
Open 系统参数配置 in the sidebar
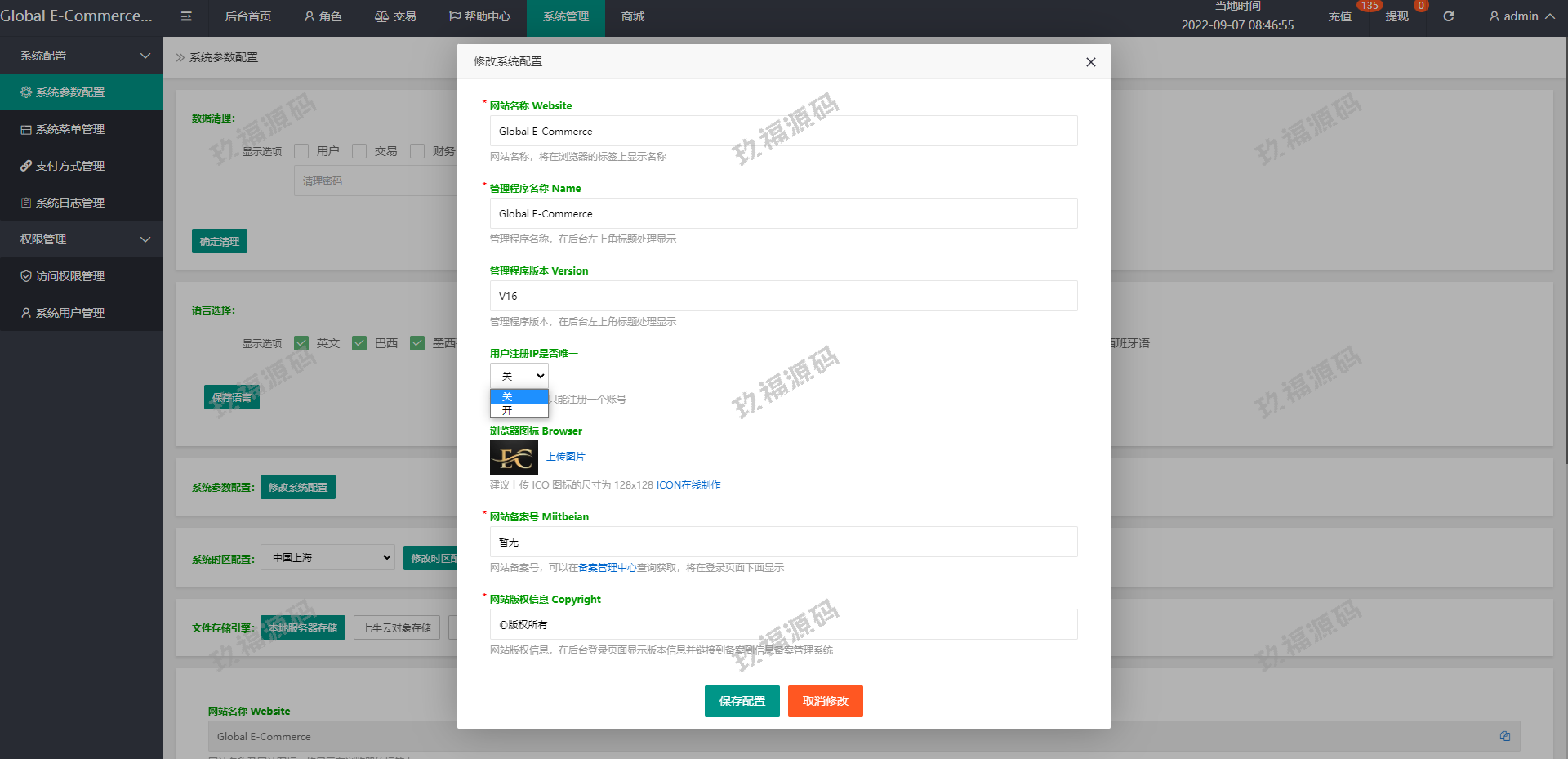coord(70,92)
